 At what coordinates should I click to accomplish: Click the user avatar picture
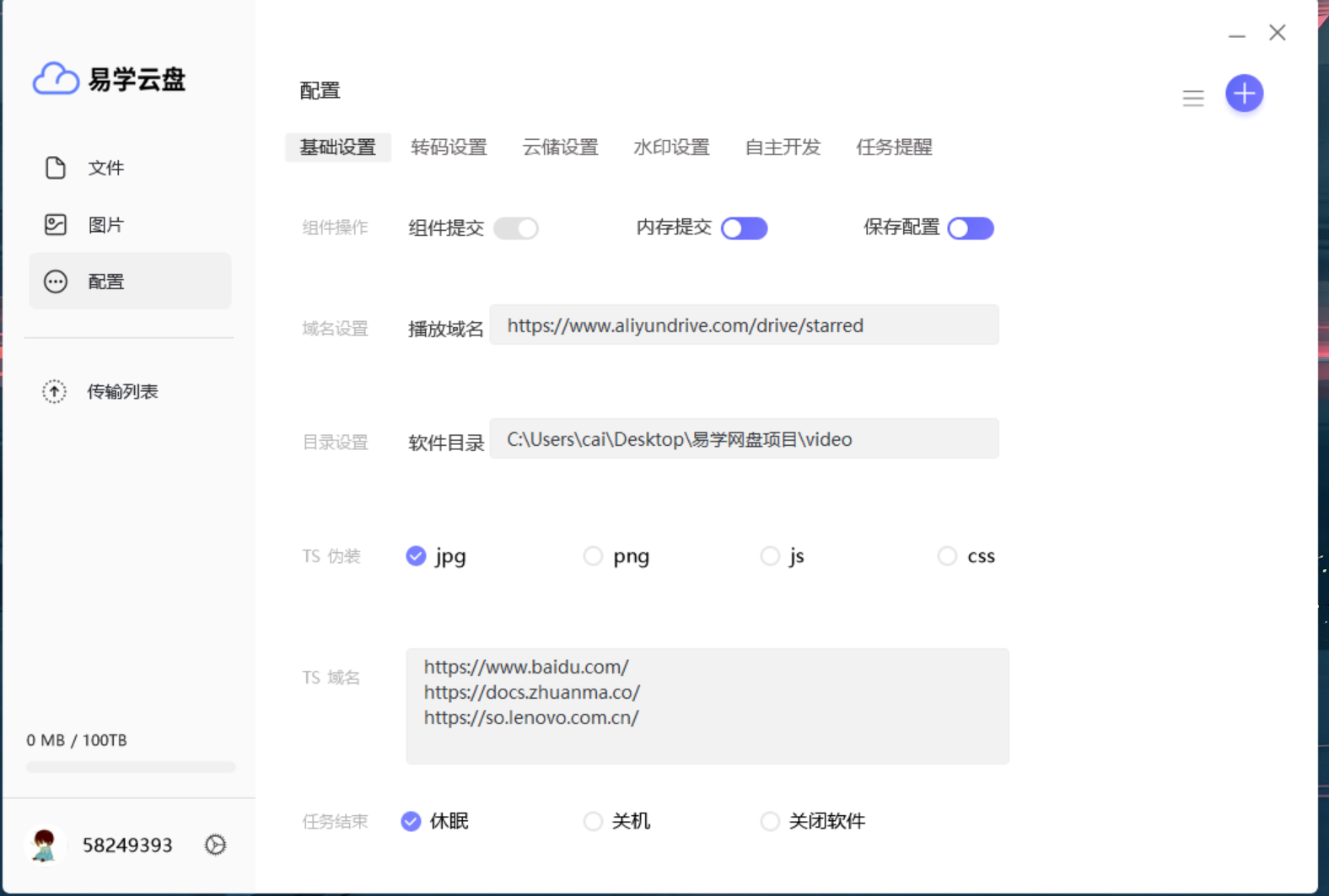tap(44, 845)
